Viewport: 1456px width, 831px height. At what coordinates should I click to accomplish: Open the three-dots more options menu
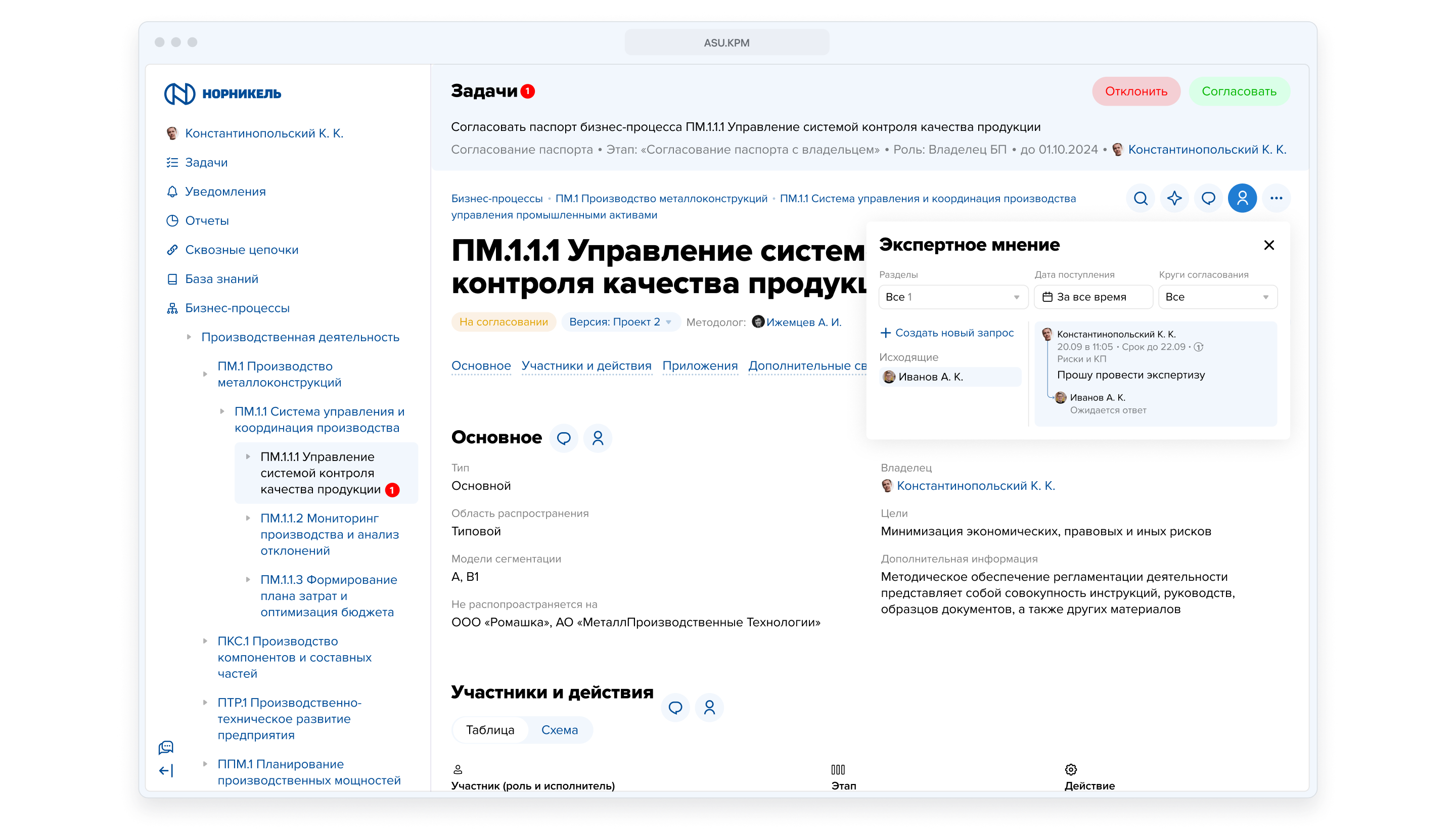[x=1276, y=198]
